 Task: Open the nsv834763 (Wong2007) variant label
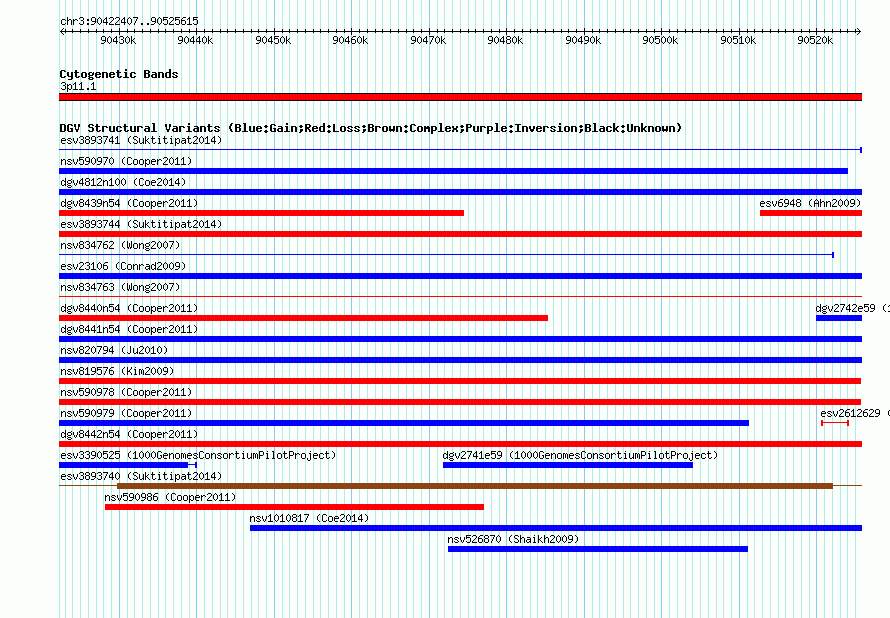click(x=120, y=287)
